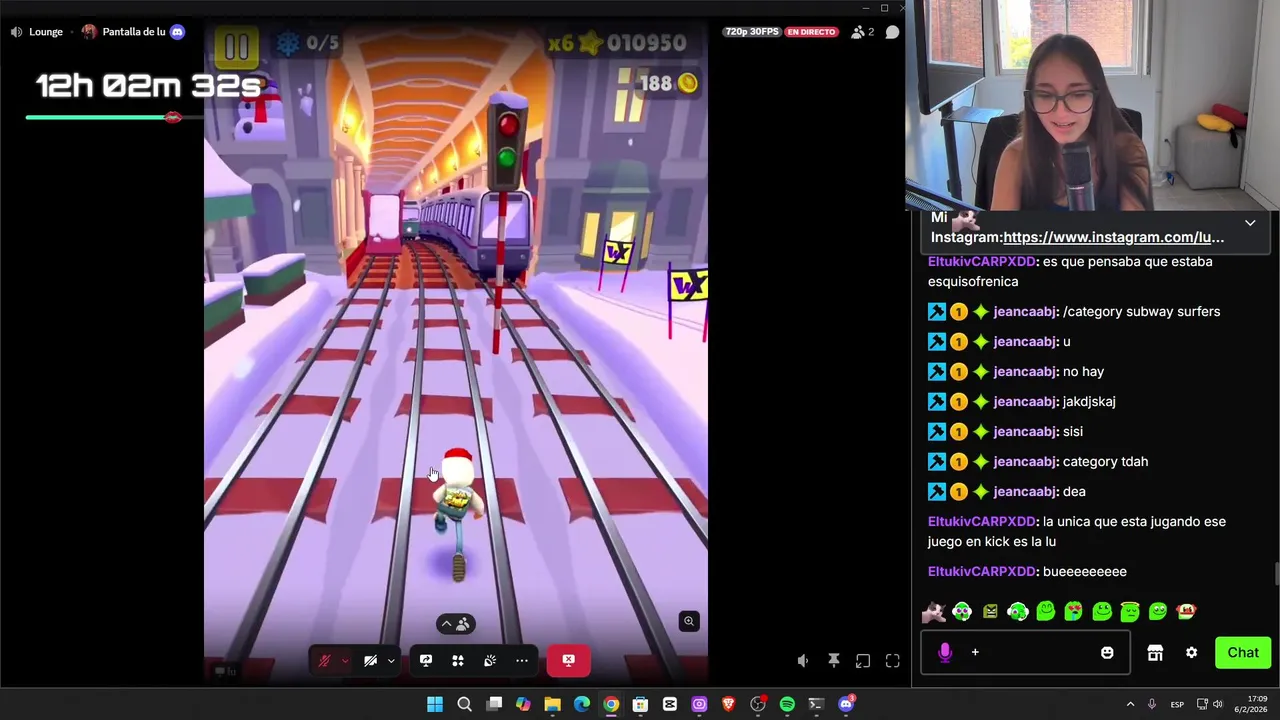Open File Explorer from the taskbar
The width and height of the screenshot is (1280, 720).
click(x=552, y=705)
